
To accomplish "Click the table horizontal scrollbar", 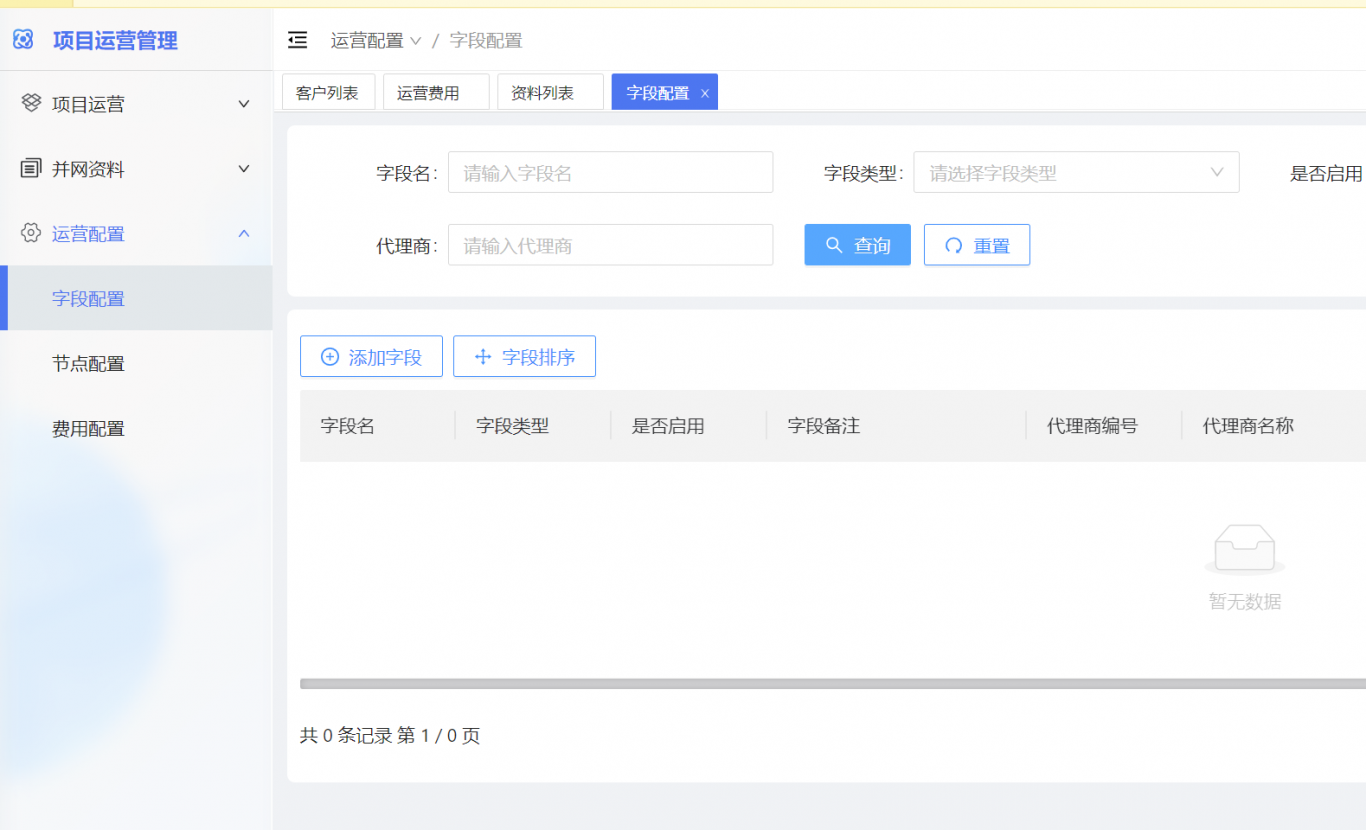I will pyautogui.click(x=833, y=684).
